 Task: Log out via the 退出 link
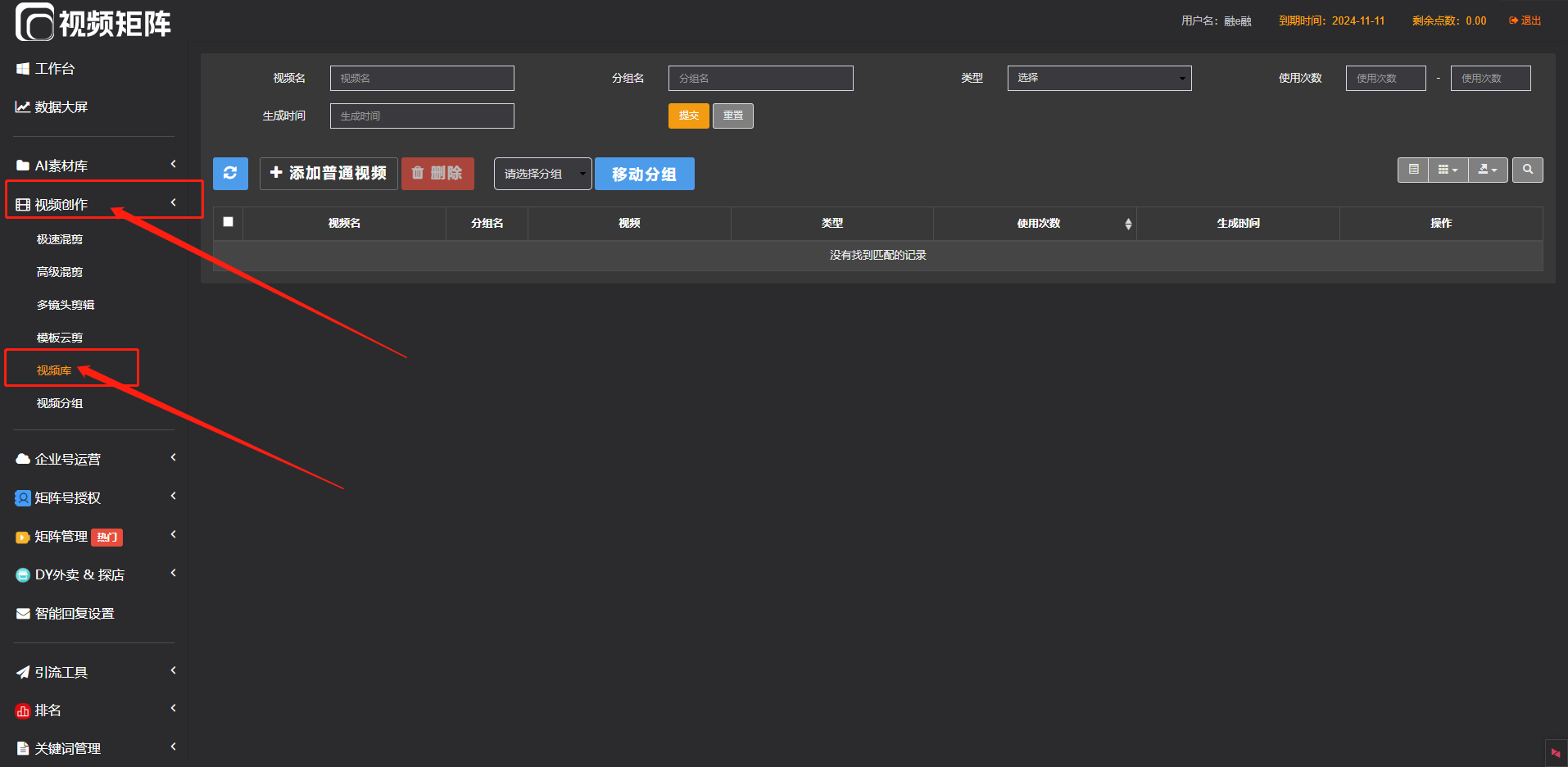pyautogui.click(x=1525, y=20)
